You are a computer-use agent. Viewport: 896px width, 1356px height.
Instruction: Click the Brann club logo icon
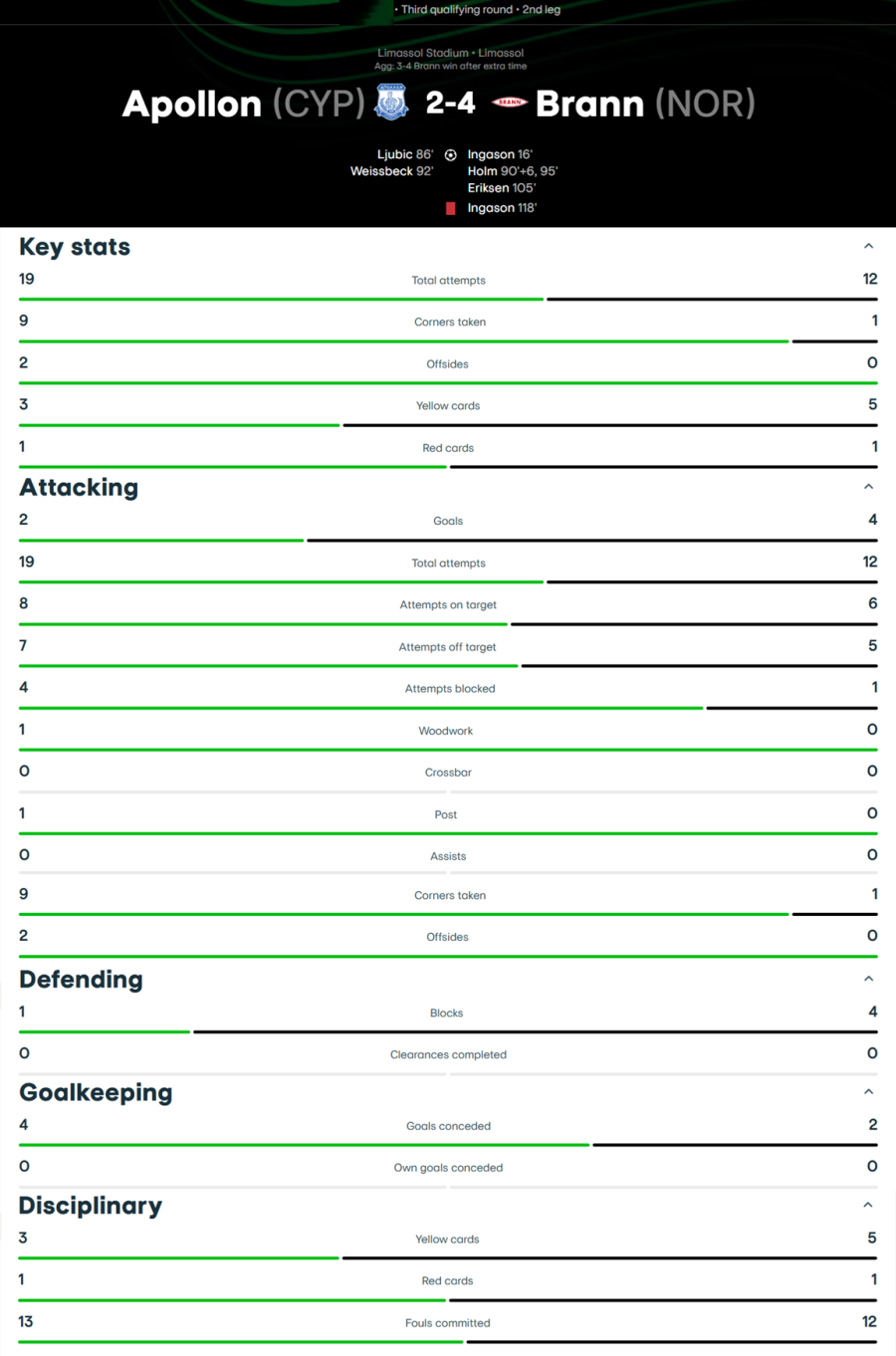[x=510, y=103]
